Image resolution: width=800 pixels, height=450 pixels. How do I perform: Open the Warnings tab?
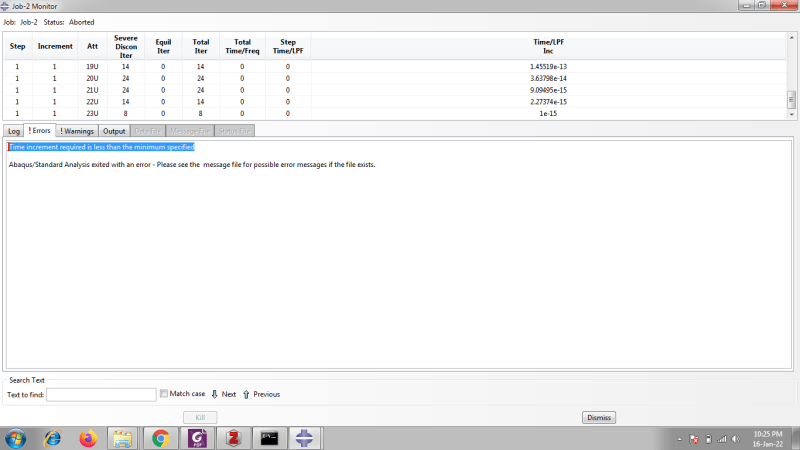[77, 131]
